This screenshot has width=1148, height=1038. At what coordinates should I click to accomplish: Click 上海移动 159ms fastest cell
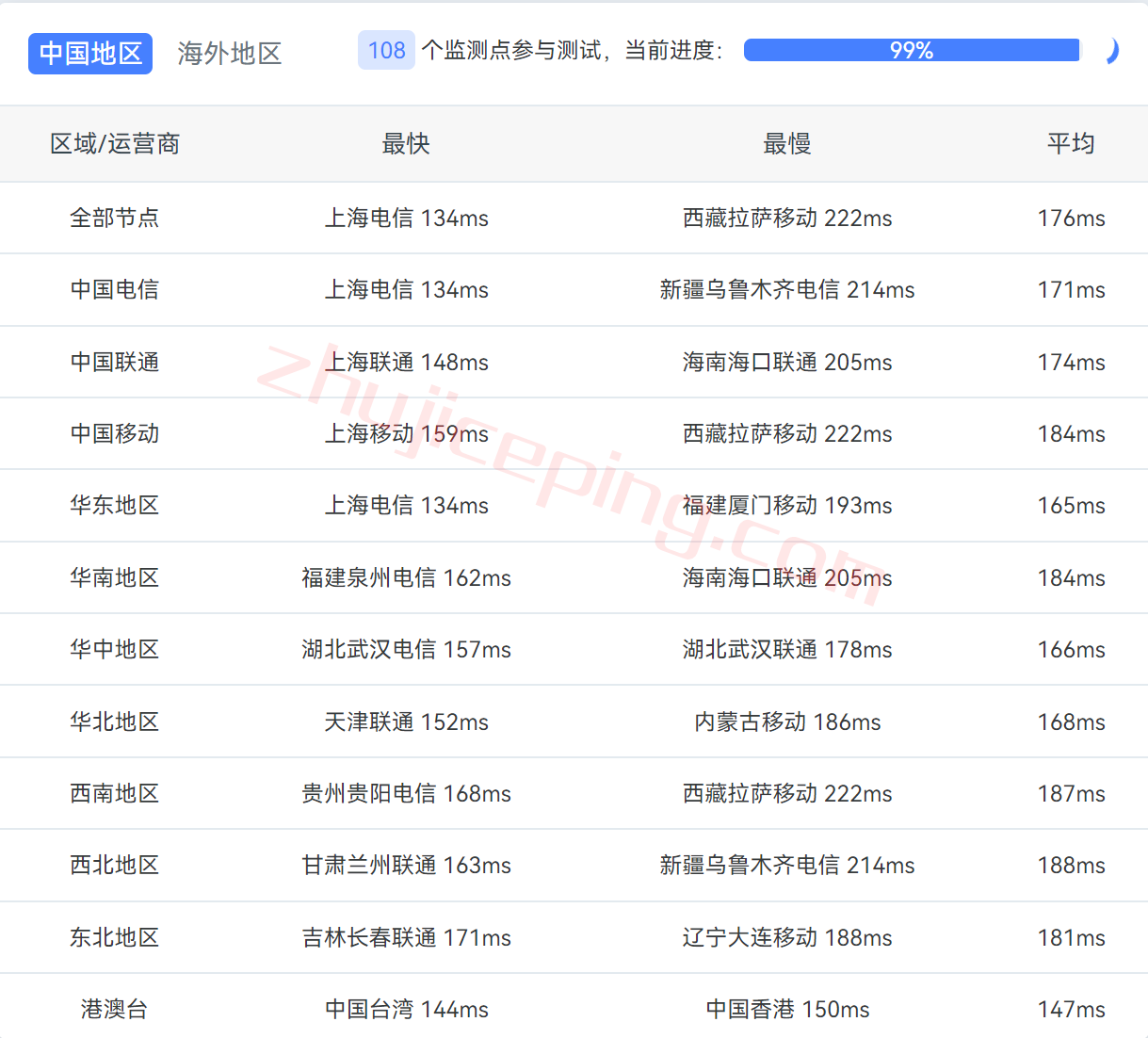click(407, 434)
